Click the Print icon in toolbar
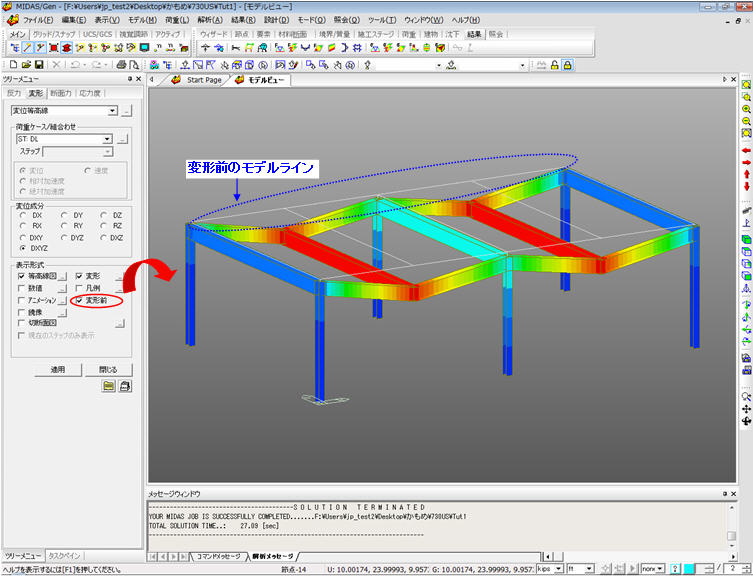The height and width of the screenshot is (577, 753). [x=121, y=65]
